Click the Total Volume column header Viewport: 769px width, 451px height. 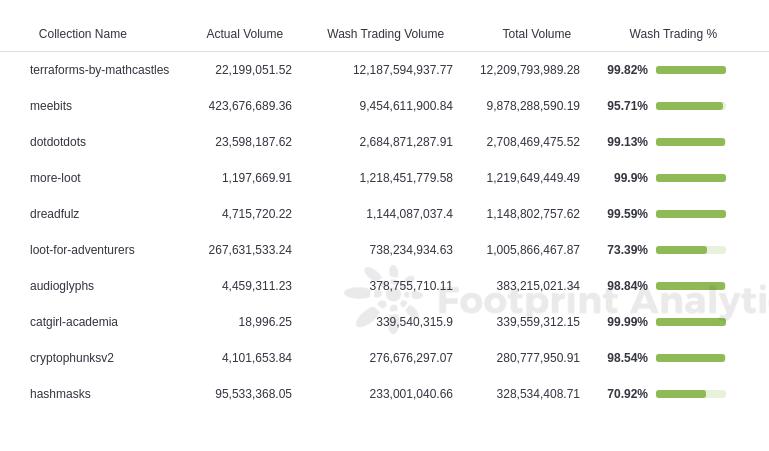point(537,34)
